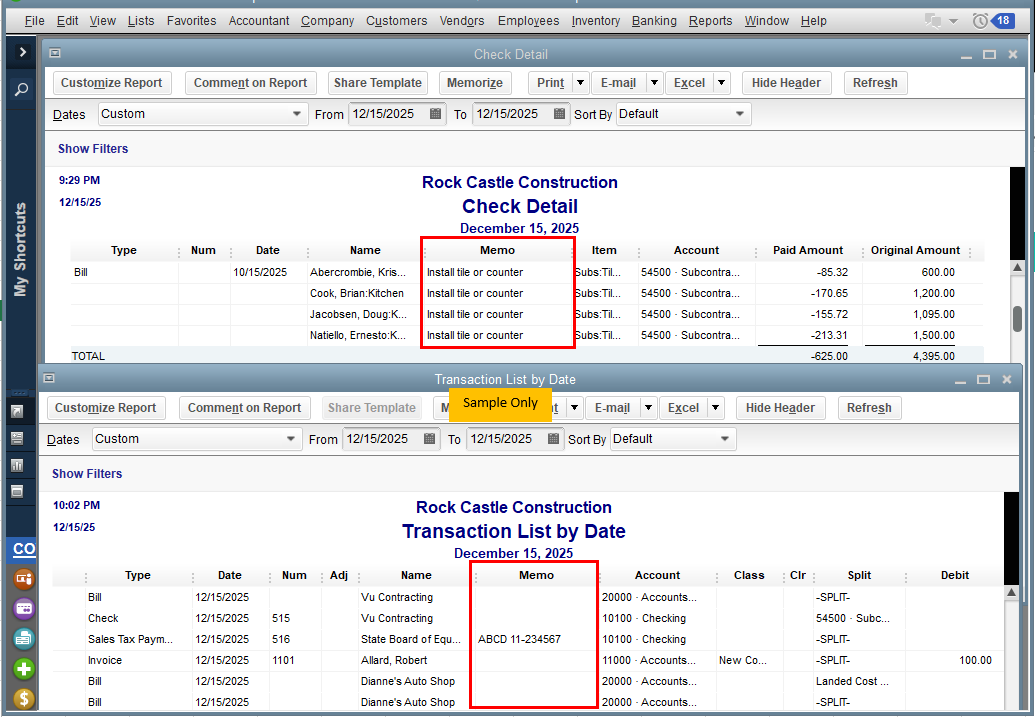1035x717 pixels.
Task: Click the teal printer round icon
Action: pyautogui.click(x=24, y=638)
